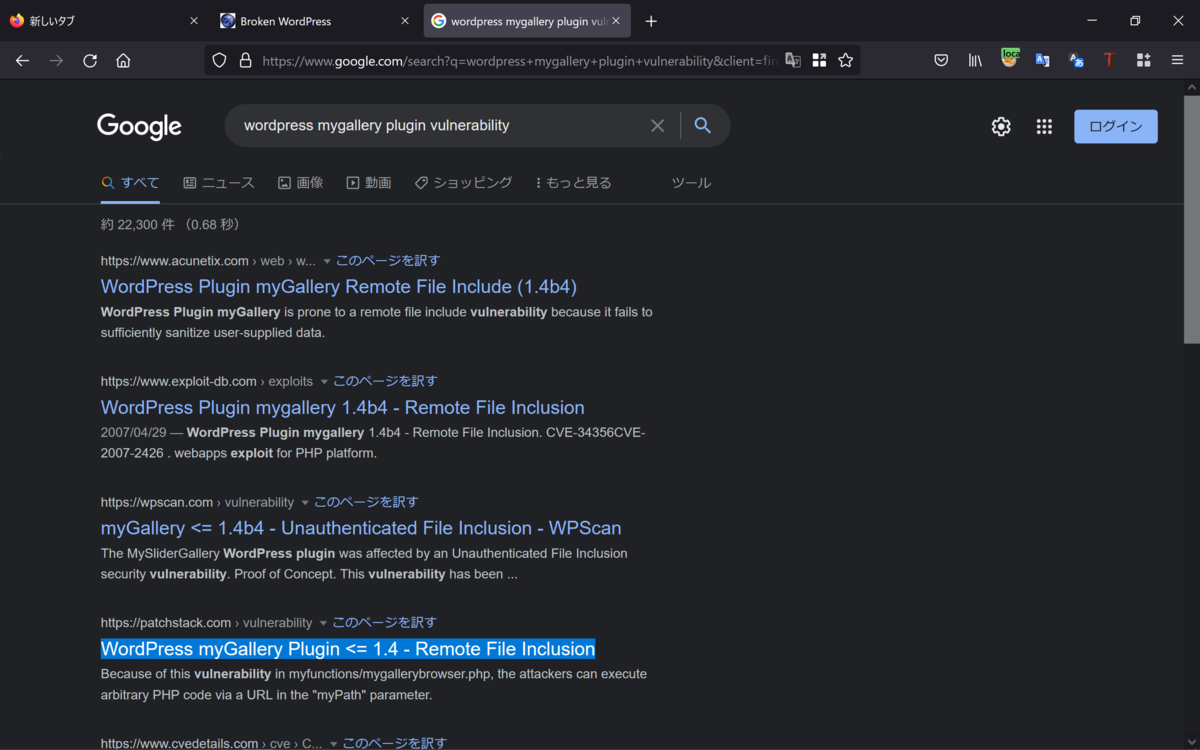Image resolution: width=1200 pixels, height=750 pixels.
Task: Click the page vertical scrollbar thumb
Action: (1191, 220)
